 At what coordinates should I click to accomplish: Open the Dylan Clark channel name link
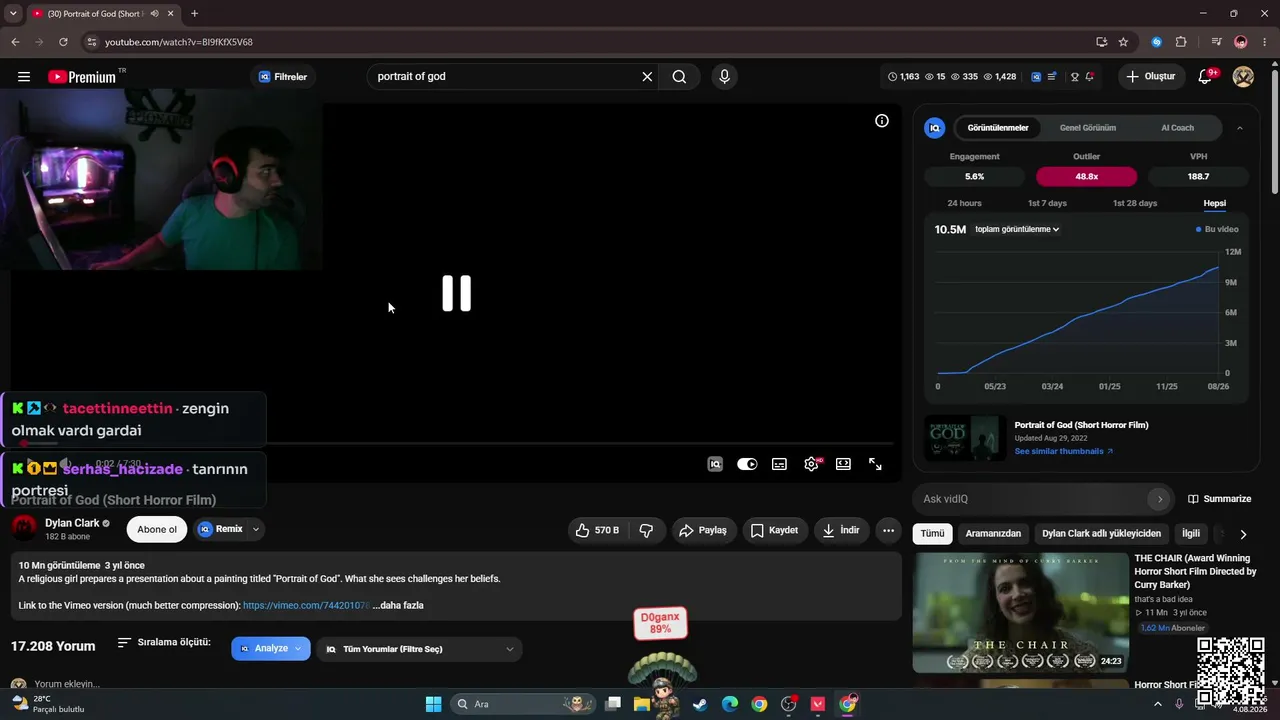(72, 523)
